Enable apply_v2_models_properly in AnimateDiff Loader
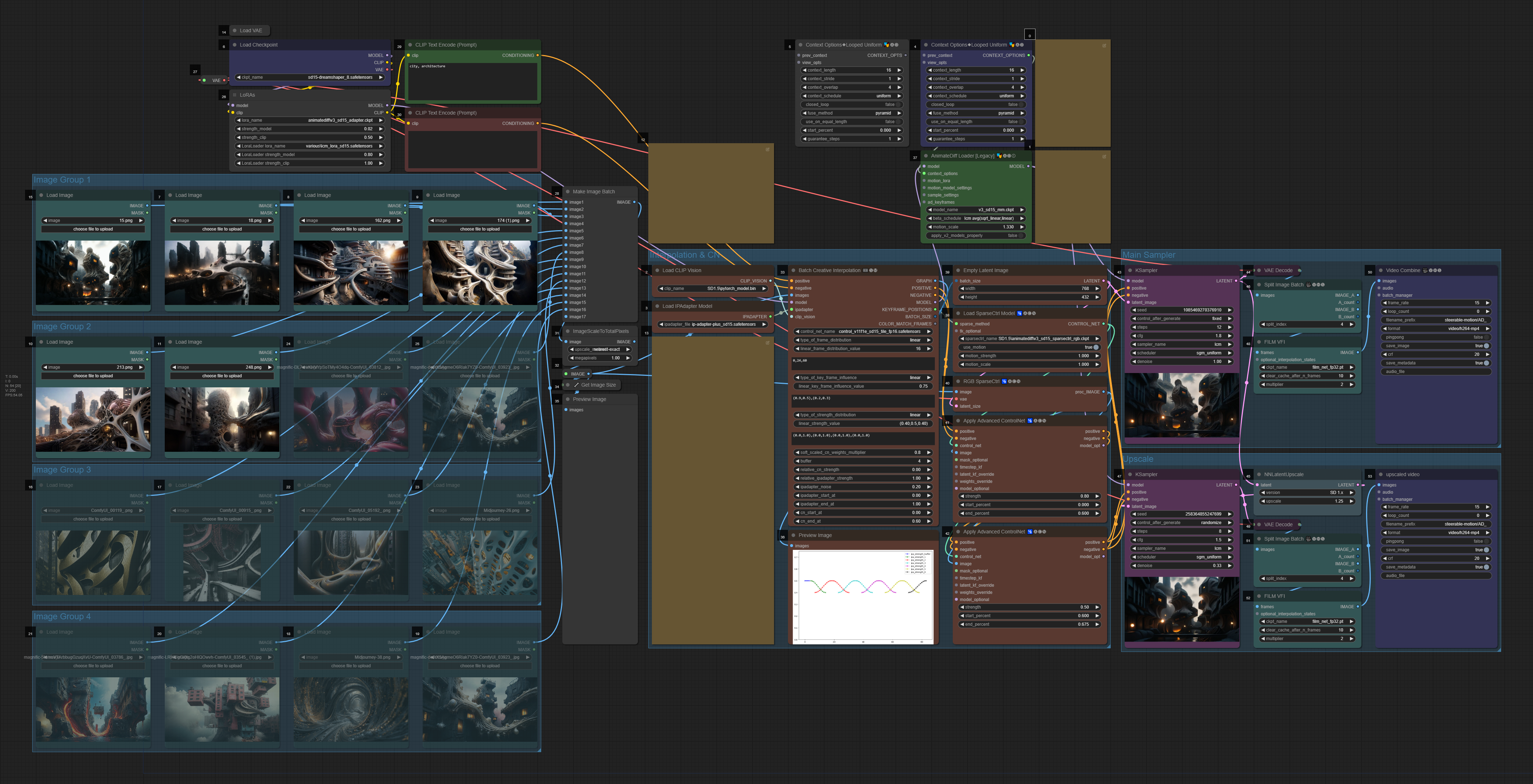Image resolution: width=1533 pixels, height=784 pixels. [976, 236]
